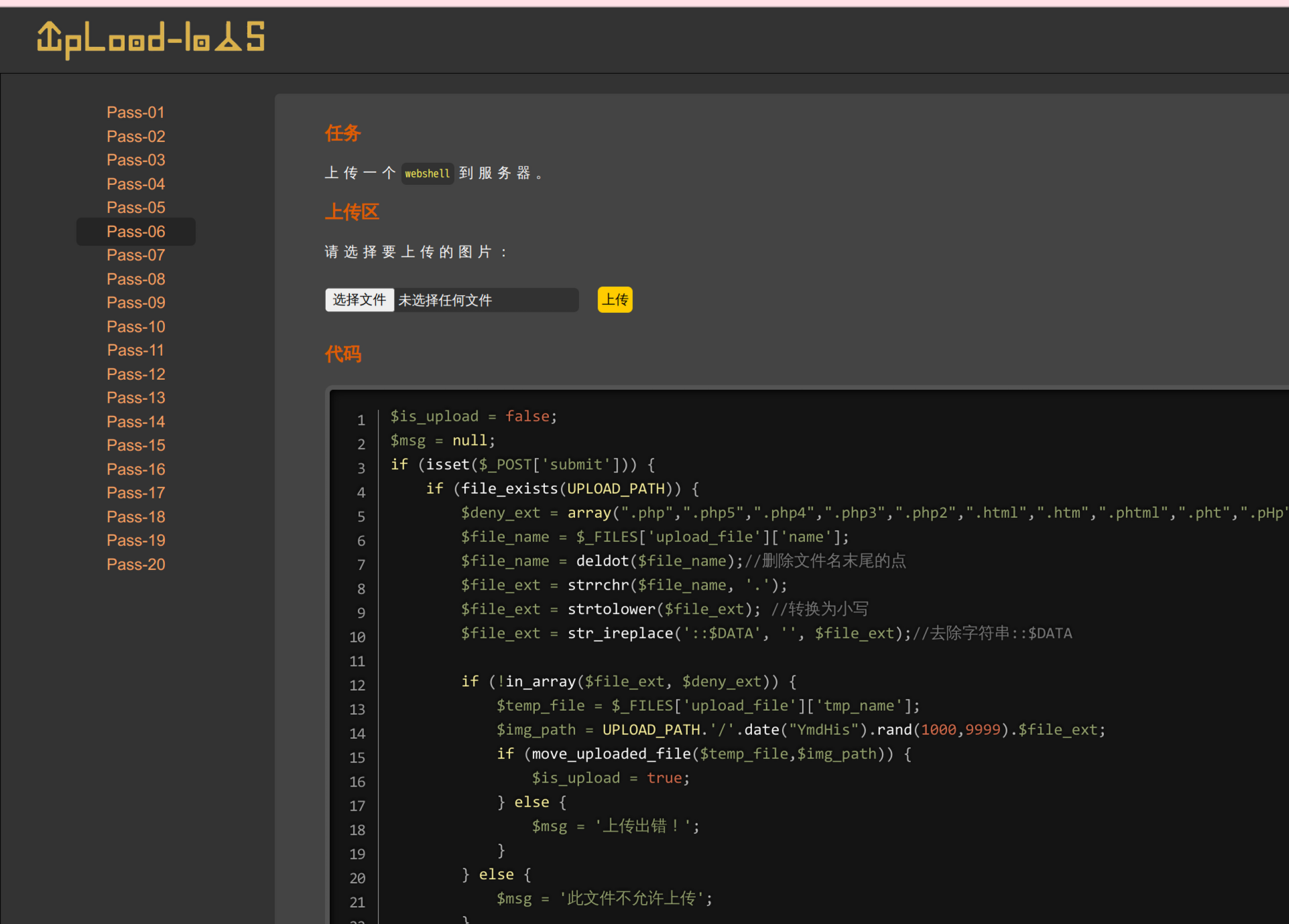Go to Pass-11 level
The height and width of the screenshot is (924, 1289).
tap(135, 350)
